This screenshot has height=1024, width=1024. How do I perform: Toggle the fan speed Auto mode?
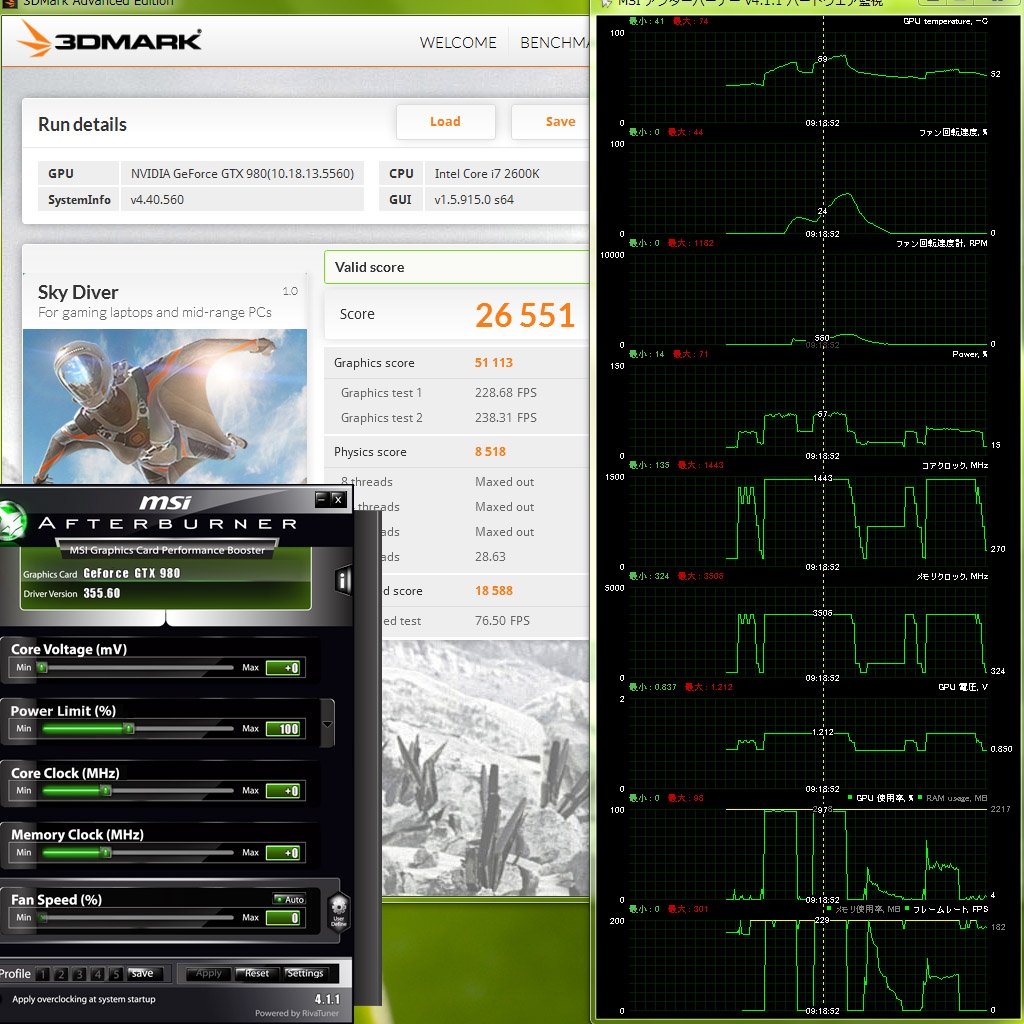[289, 899]
